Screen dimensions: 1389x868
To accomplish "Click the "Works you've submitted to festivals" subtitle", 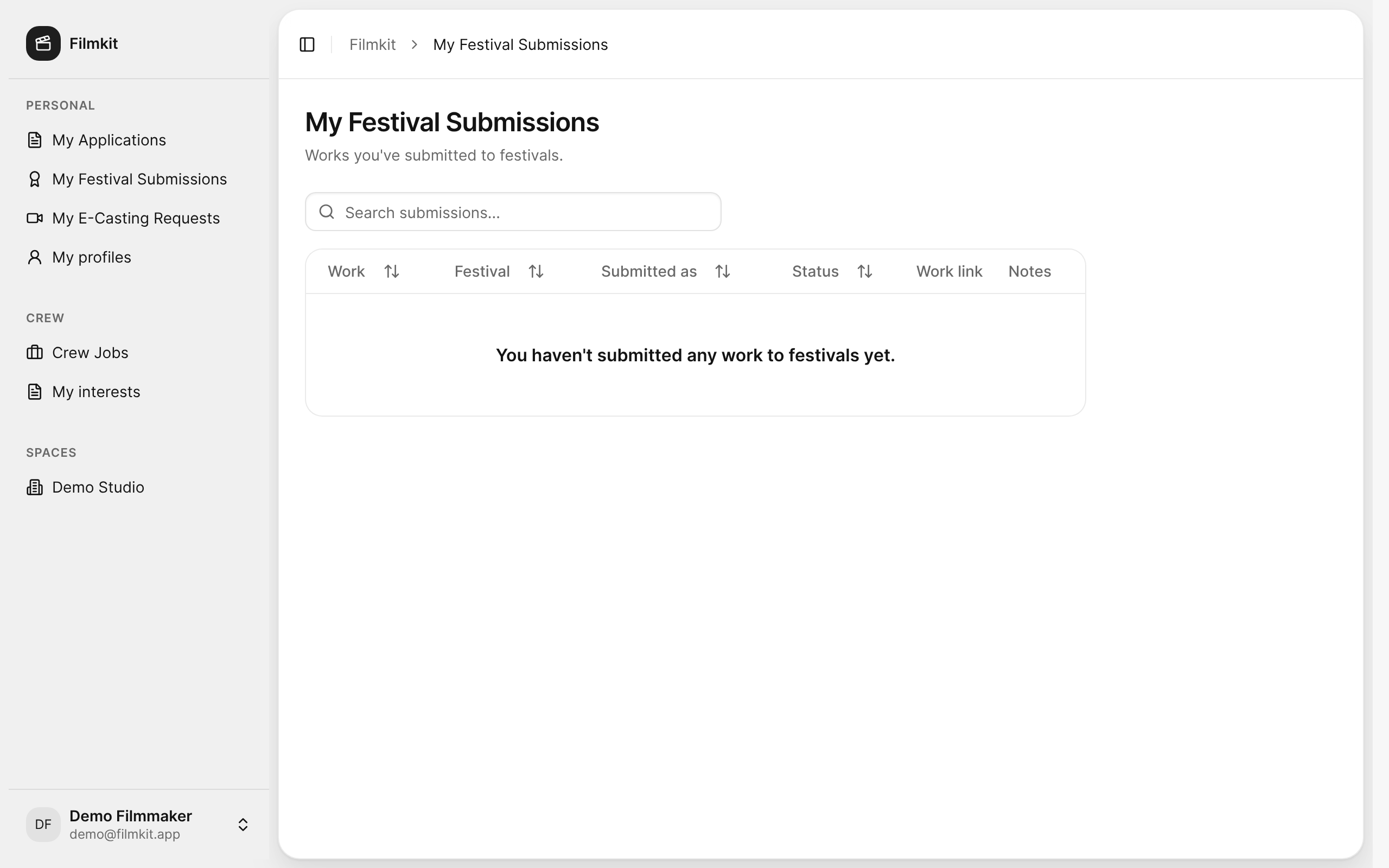I will pos(434,155).
